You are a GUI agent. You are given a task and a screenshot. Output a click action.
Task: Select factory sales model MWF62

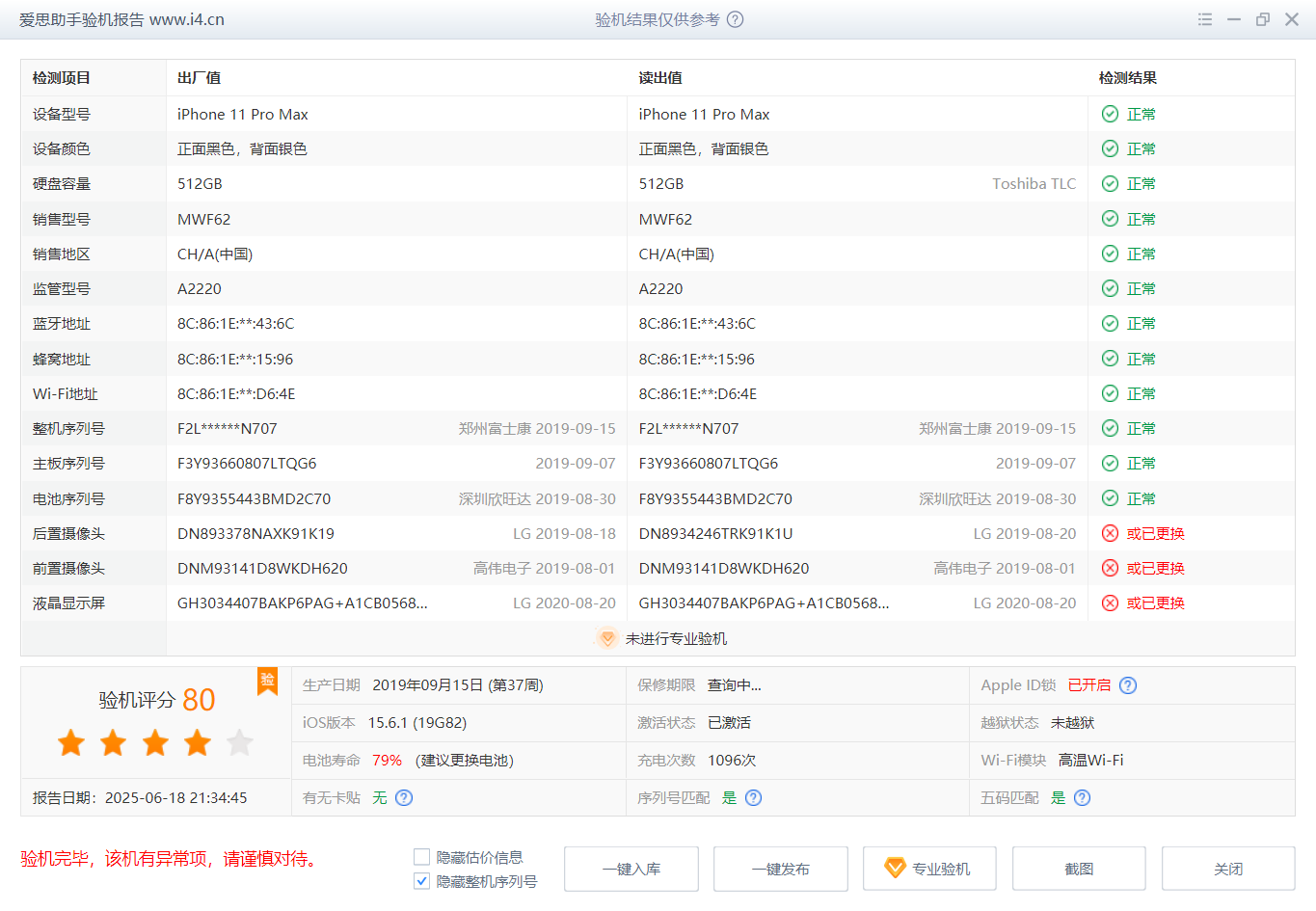tap(203, 219)
